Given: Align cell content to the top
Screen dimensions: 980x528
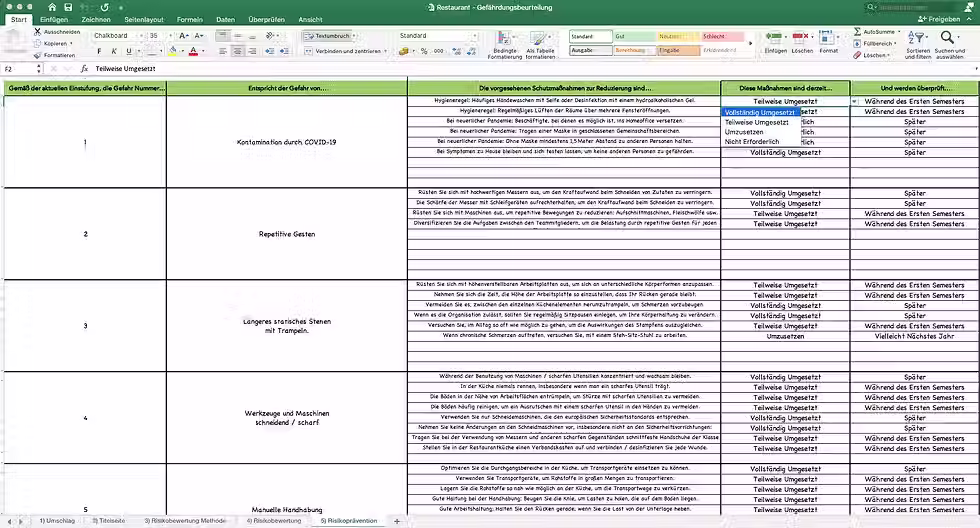Looking at the screenshot, I should 222,36.
